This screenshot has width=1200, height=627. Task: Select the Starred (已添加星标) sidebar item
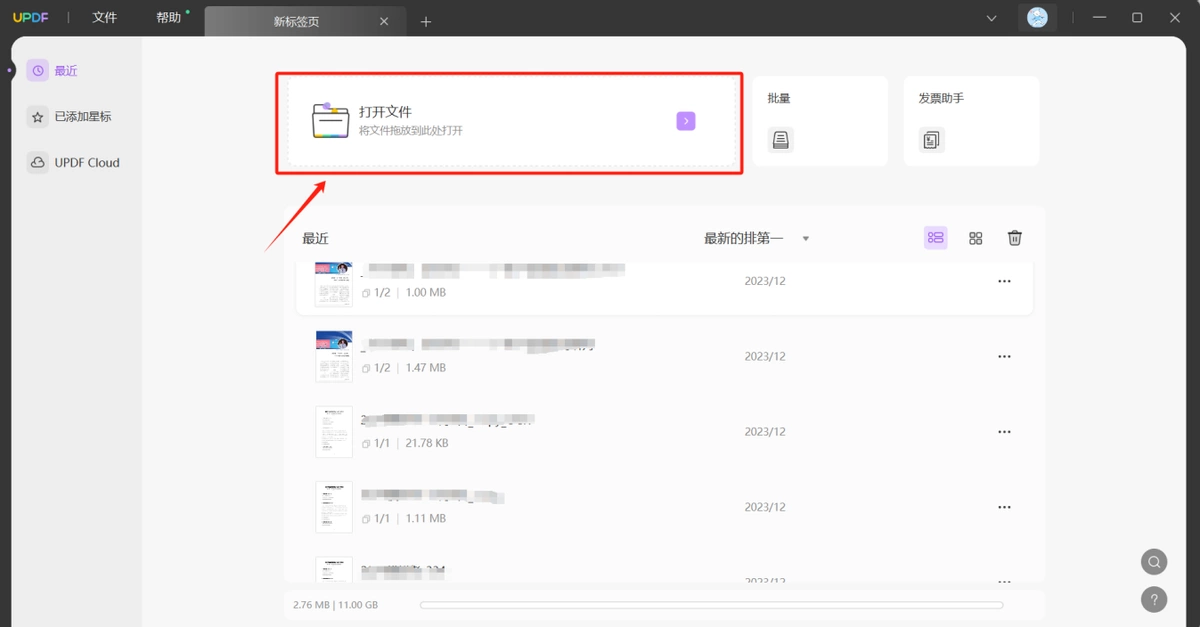[x=70, y=117]
